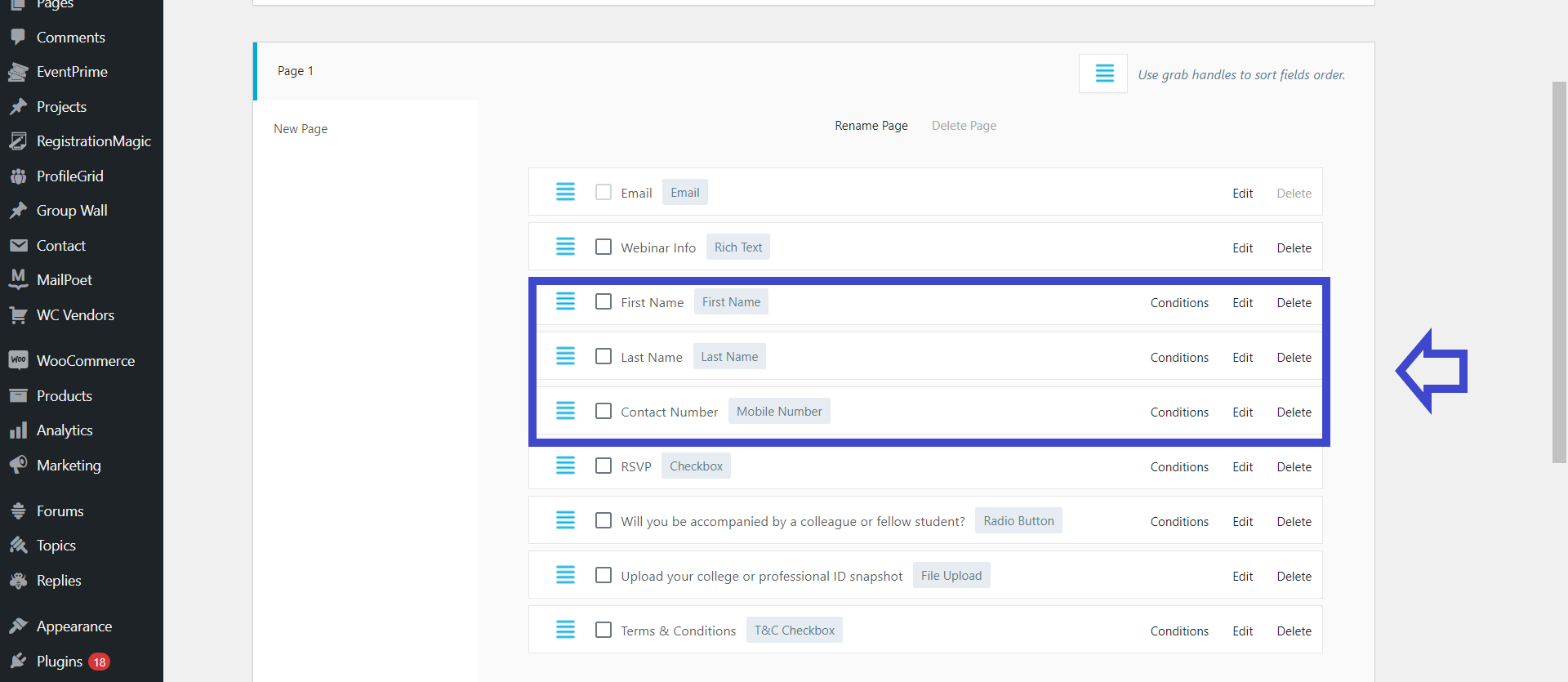Check the RSVP field checkbox
Viewport: 1568px width, 682px height.
point(604,466)
